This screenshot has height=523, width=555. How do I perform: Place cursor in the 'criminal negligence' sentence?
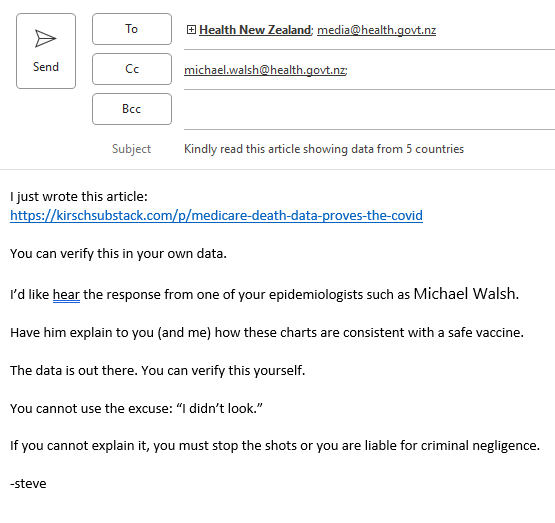tap(275, 446)
